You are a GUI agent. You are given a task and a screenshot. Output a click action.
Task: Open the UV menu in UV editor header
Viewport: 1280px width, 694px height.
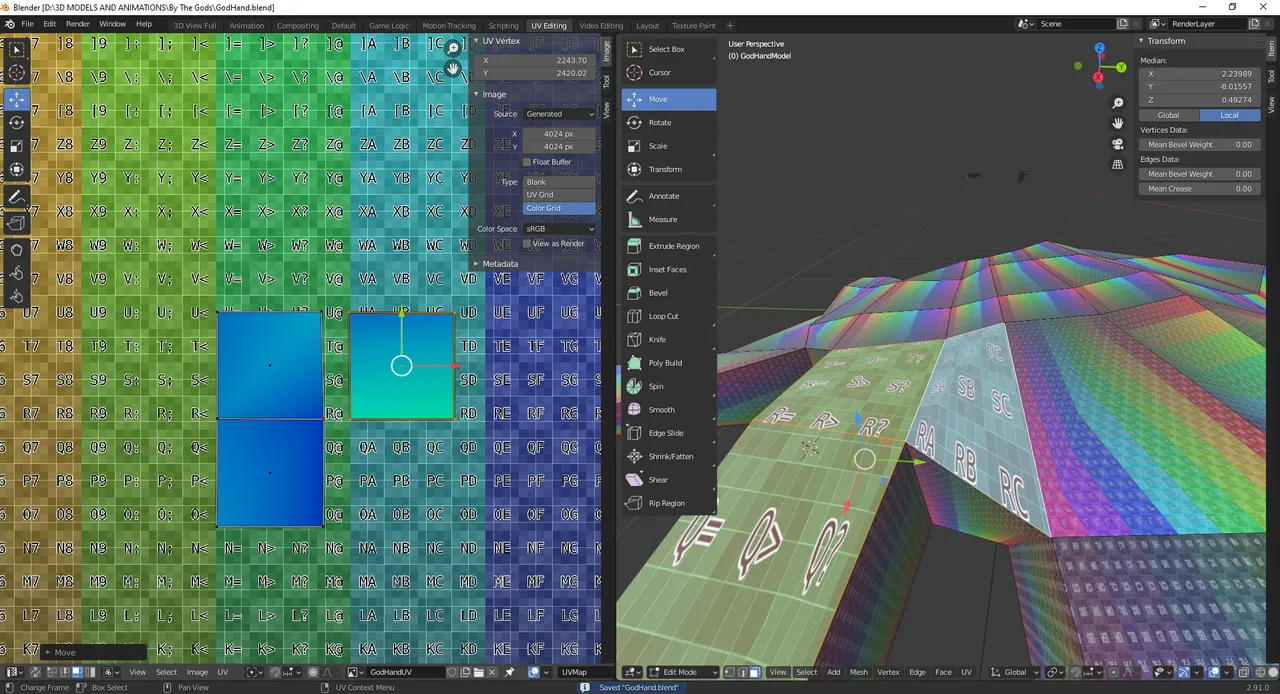tap(223, 672)
